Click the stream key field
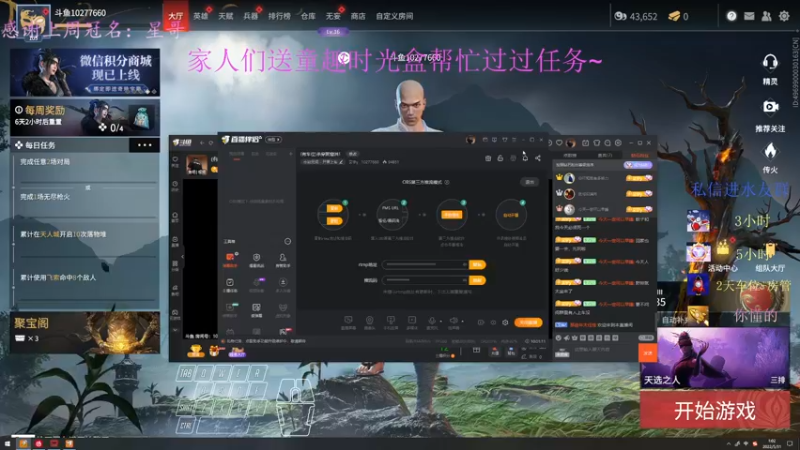This screenshot has width=800, height=450. [x=424, y=280]
